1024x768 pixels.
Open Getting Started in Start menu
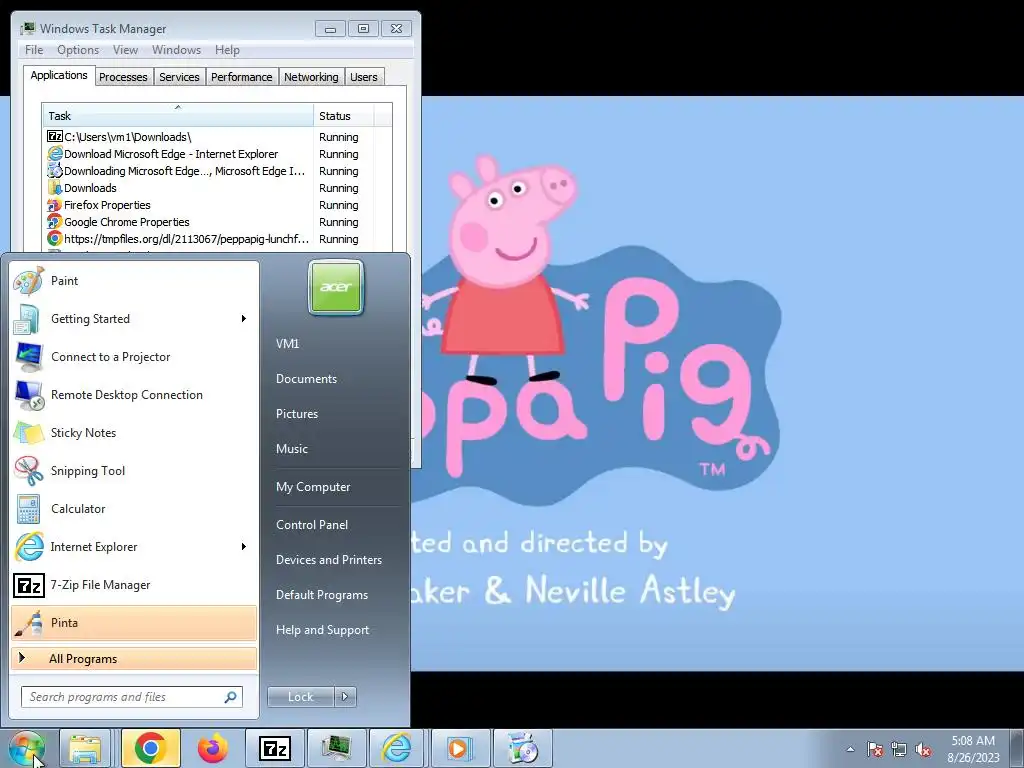click(134, 319)
